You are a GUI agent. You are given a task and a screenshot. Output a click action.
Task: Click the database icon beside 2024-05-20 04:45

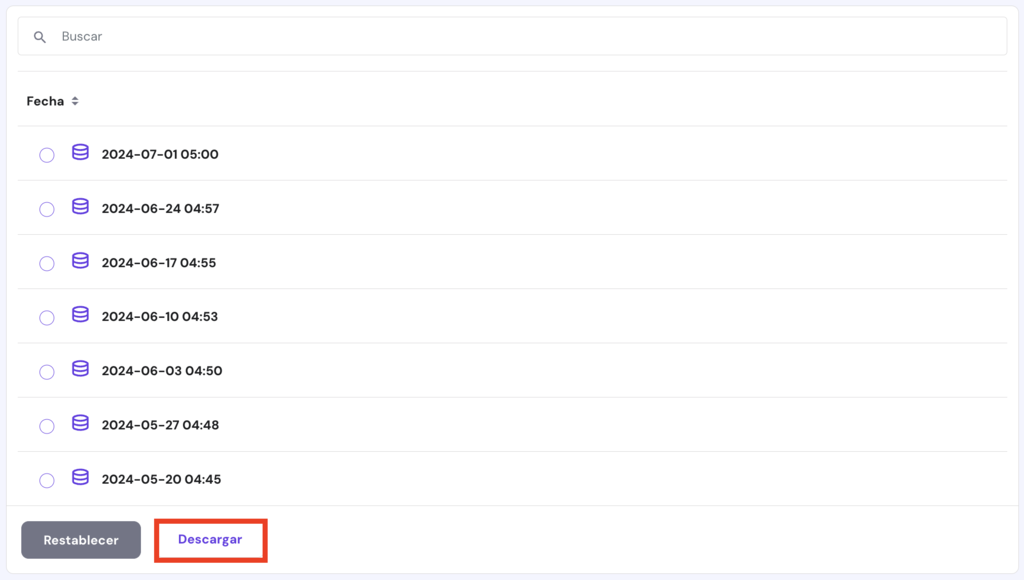pos(80,479)
